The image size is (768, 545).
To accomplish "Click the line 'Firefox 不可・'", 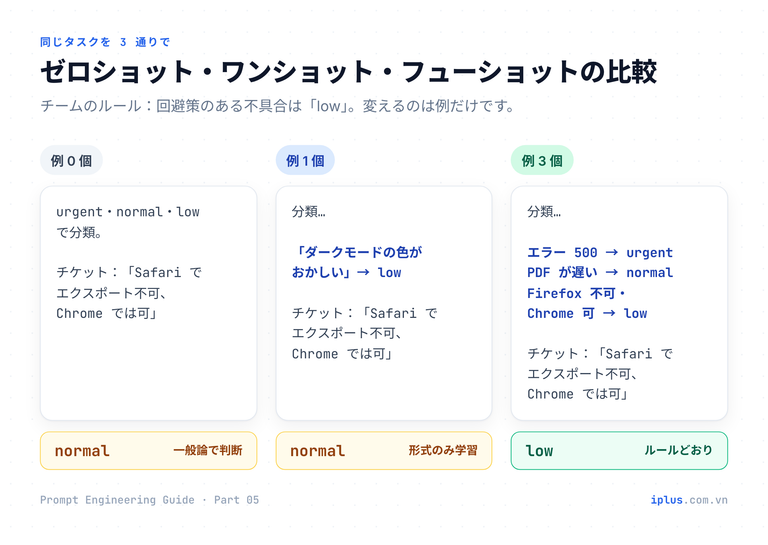I will point(576,293).
